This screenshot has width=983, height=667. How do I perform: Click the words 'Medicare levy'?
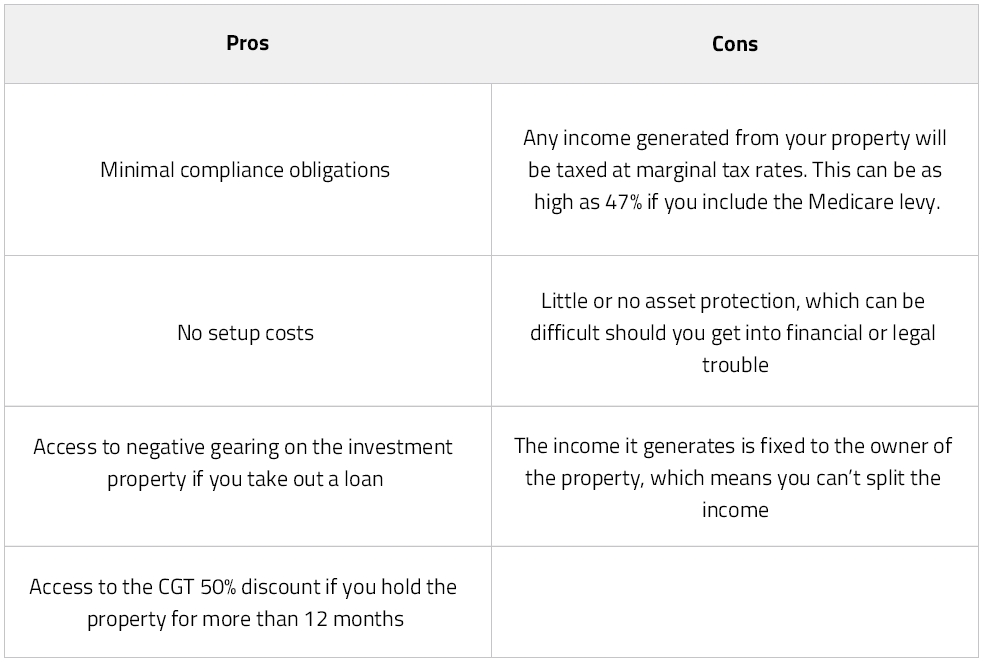pyautogui.click(x=874, y=202)
